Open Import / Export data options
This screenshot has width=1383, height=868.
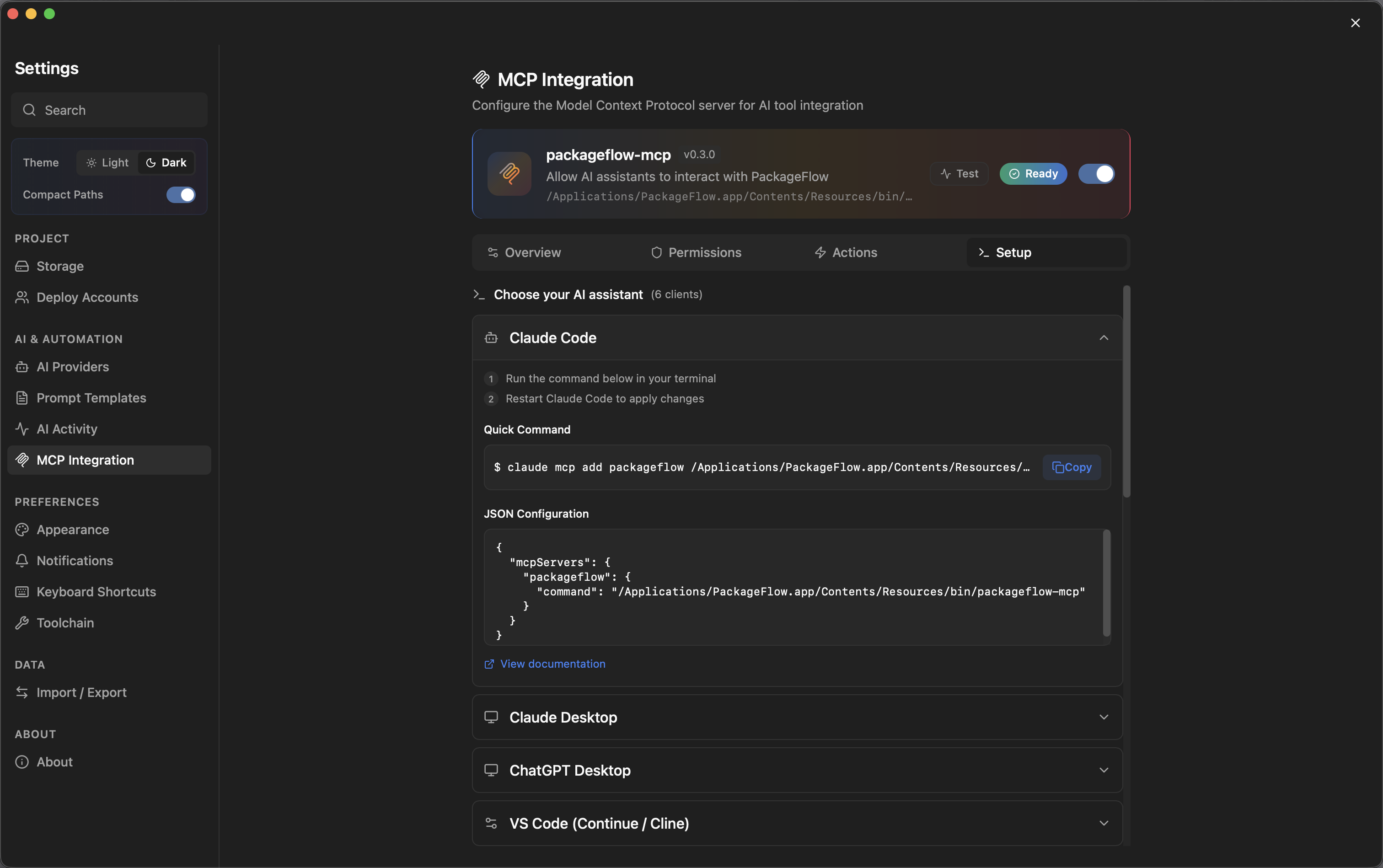coord(81,692)
